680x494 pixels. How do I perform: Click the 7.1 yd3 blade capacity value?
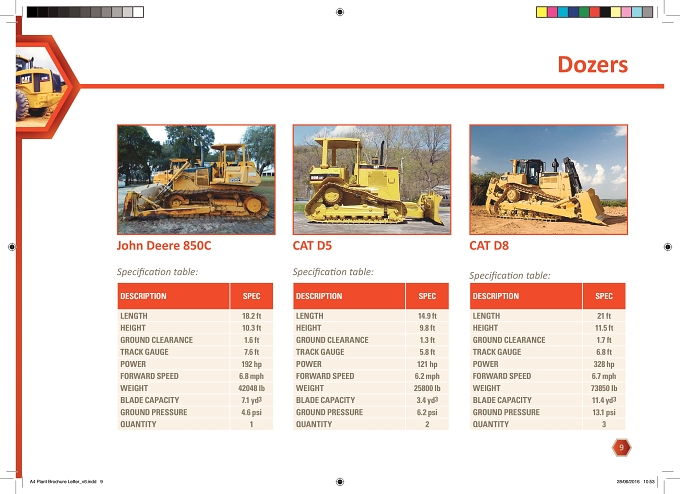pos(252,400)
